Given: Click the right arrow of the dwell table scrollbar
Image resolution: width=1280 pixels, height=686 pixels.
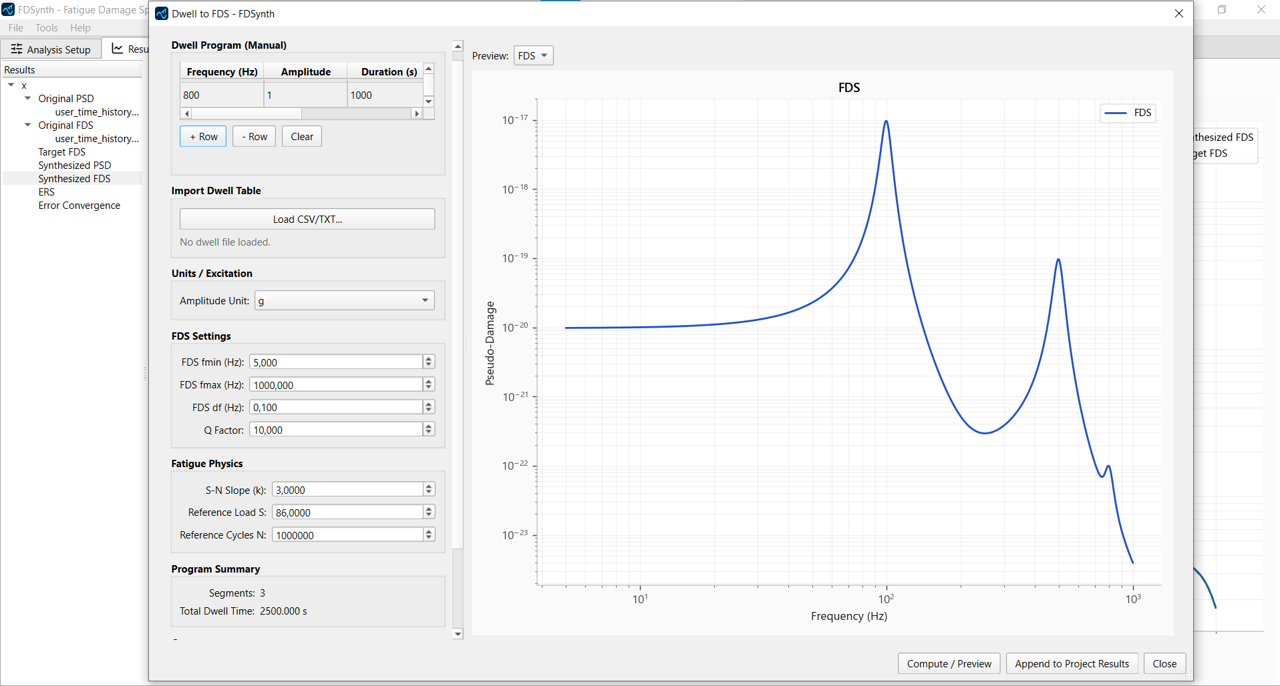Looking at the screenshot, I should pos(417,113).
